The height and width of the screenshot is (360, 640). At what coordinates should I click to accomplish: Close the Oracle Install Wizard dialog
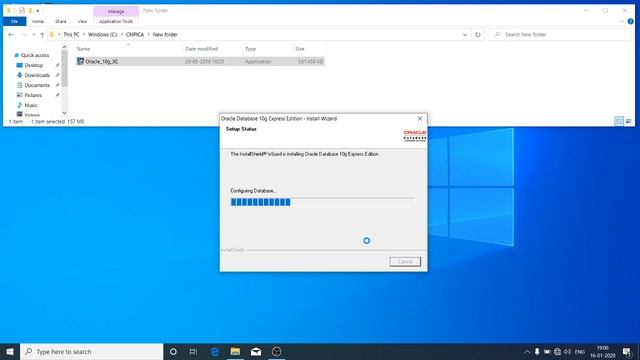420,118
